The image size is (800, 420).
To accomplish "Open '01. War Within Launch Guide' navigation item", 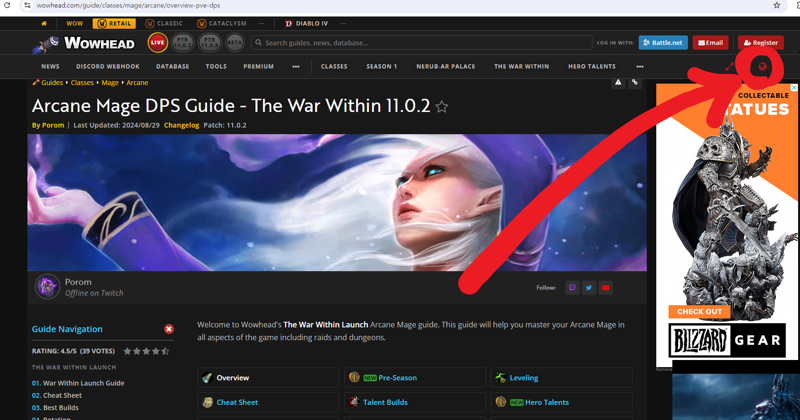I will coord(78,383).
